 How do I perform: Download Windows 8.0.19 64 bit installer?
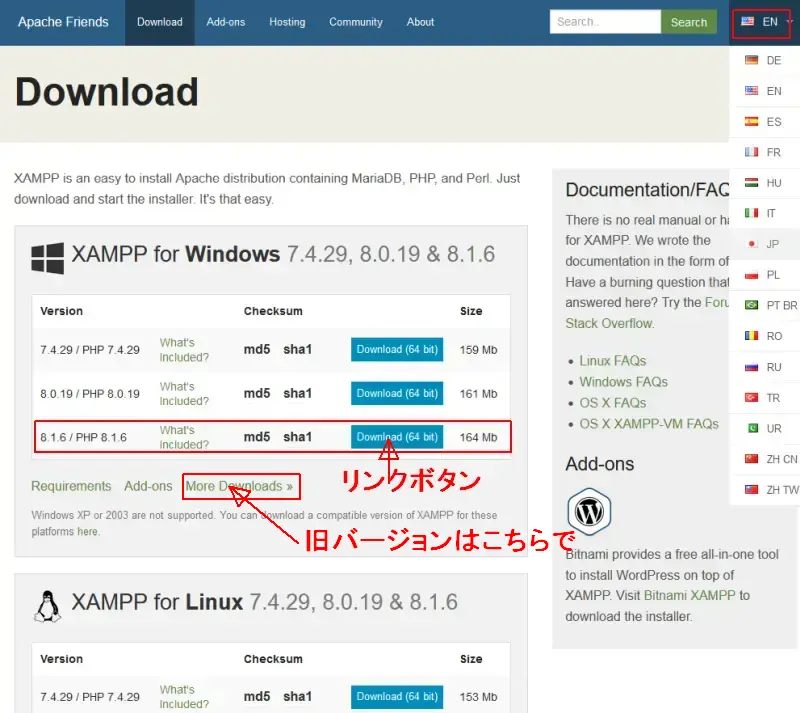(397, 394)
